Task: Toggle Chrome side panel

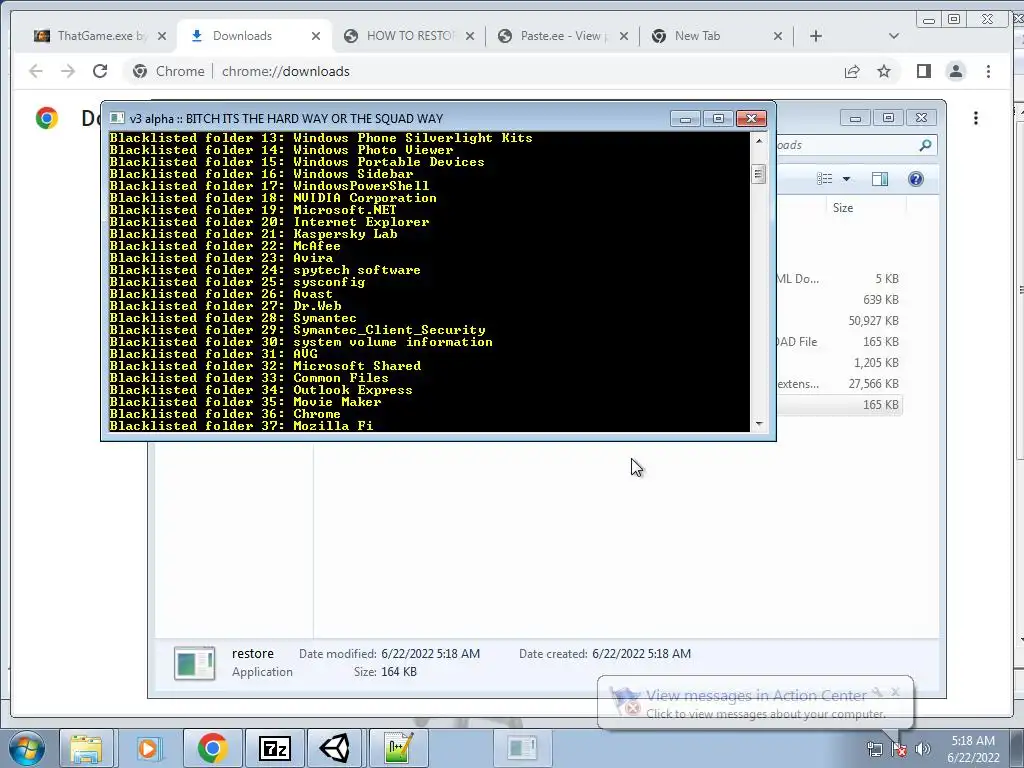Action: [923, 71]
